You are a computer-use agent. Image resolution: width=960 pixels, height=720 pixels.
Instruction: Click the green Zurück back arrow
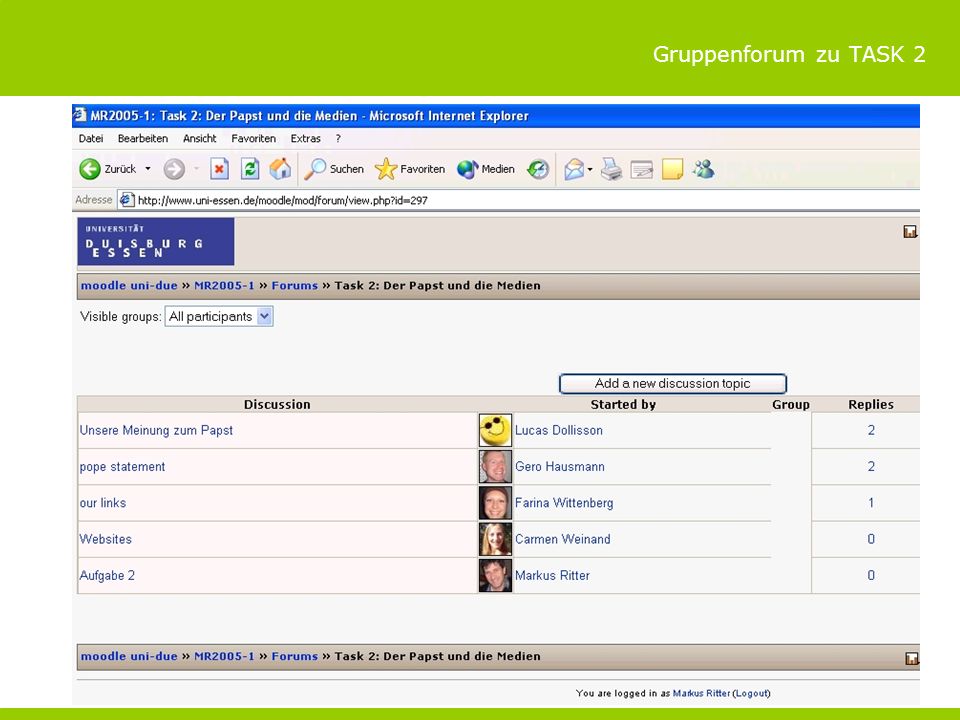(89, 169)
